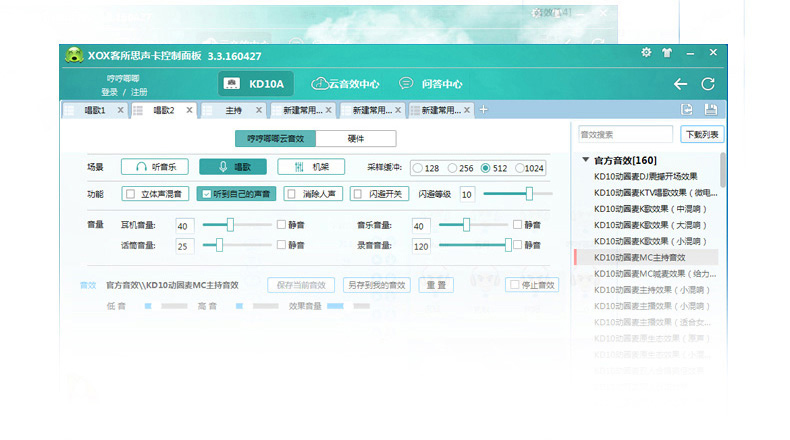
Task: Toggle 停止音效 checkbox
Action: point(515,285)
